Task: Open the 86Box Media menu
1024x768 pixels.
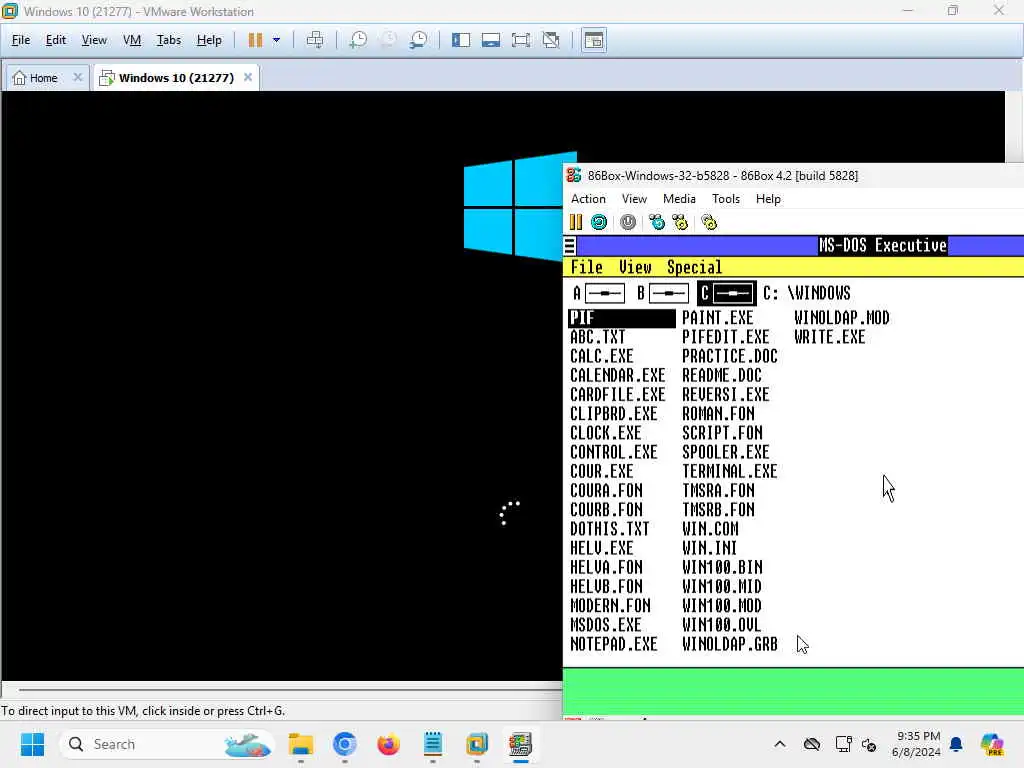Action: tap(679, 199)
